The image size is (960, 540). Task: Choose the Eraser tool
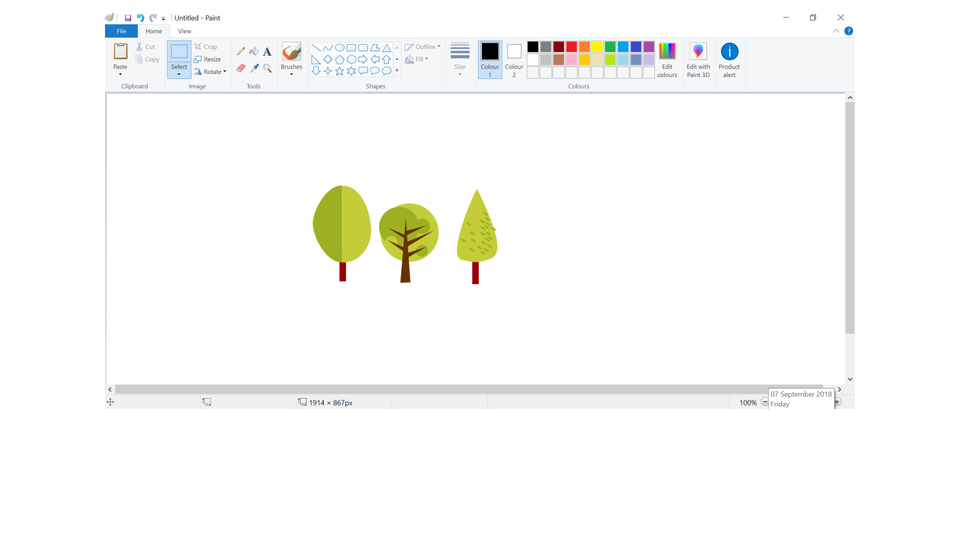241,68
